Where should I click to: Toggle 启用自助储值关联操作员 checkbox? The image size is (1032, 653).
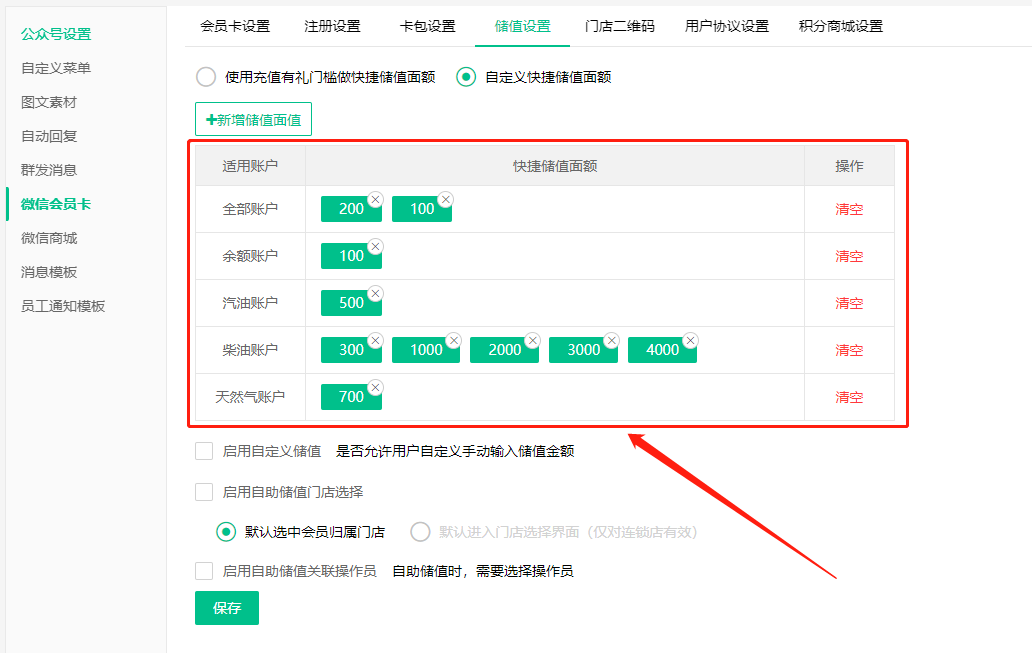[204, 571]
